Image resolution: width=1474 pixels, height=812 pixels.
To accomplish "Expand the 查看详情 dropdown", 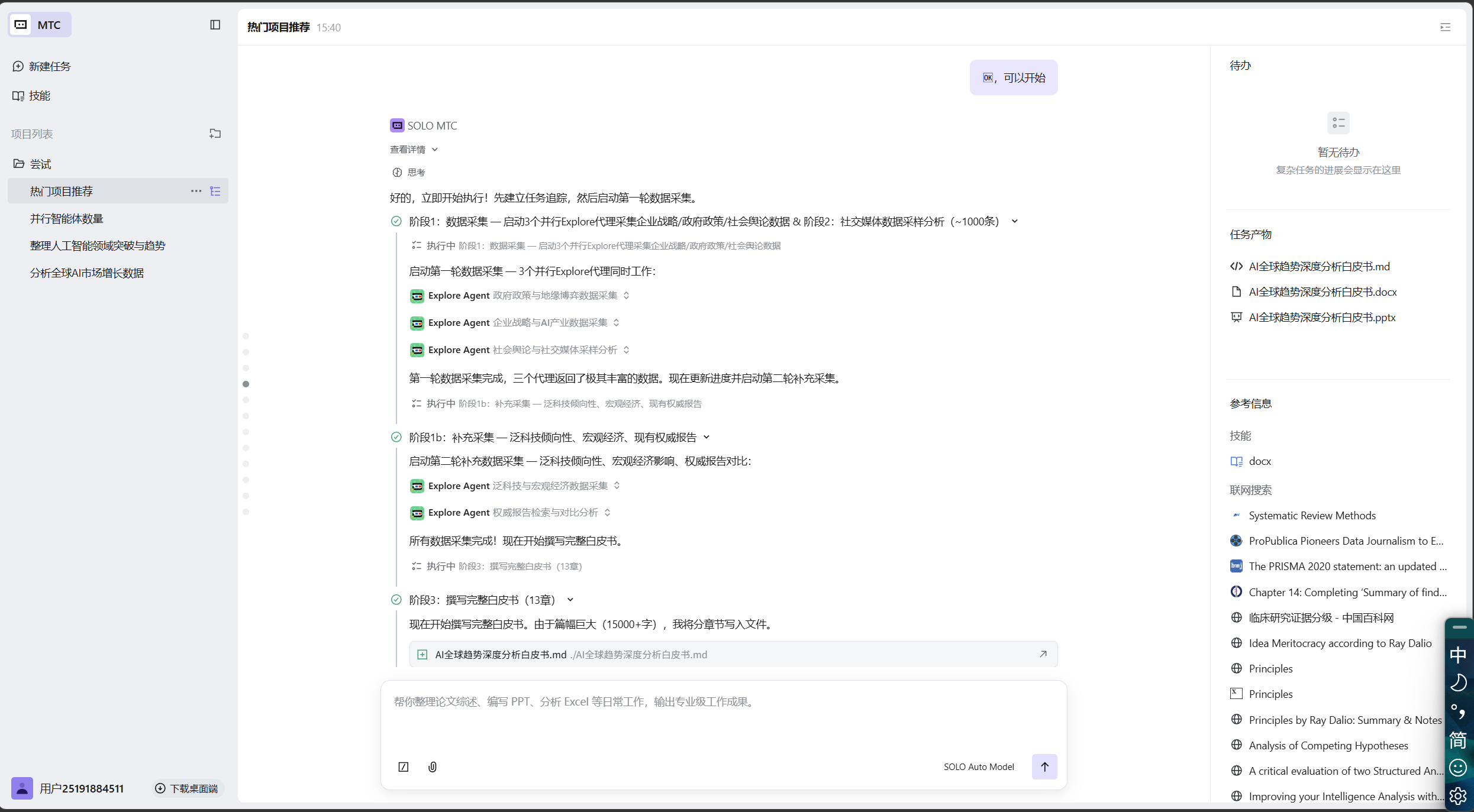I will tap(414, 150).
